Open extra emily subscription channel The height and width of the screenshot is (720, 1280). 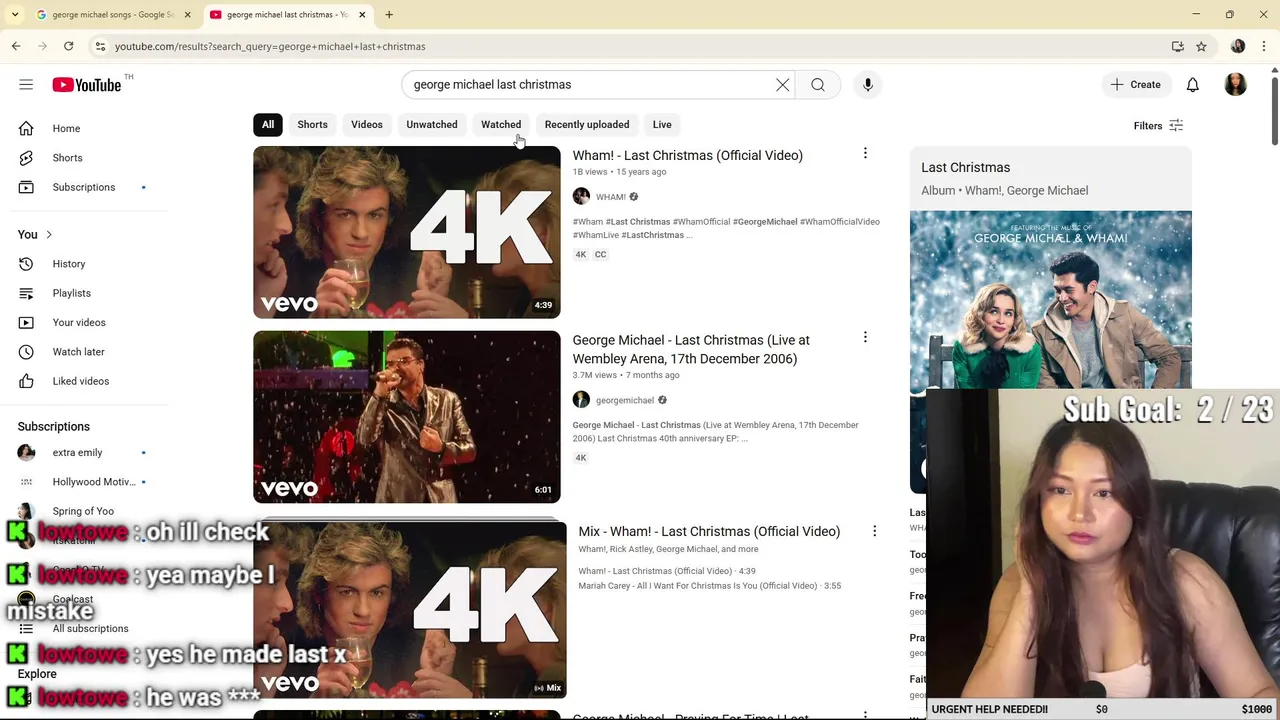79,453
